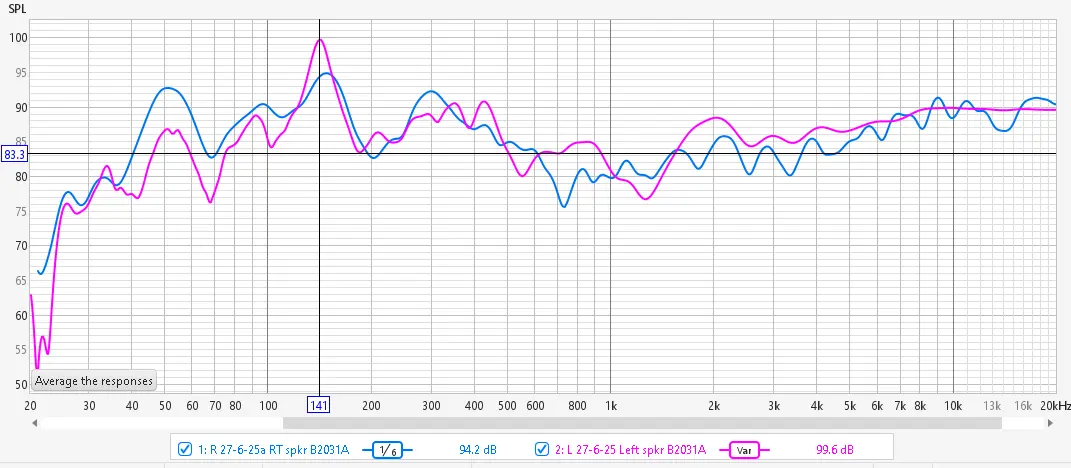Select the label 1: R 27-6-25a RT spkr B2031A
The width and height of the screenshot is (1071, 468).
pyautogui.click(x=274, y=450)
